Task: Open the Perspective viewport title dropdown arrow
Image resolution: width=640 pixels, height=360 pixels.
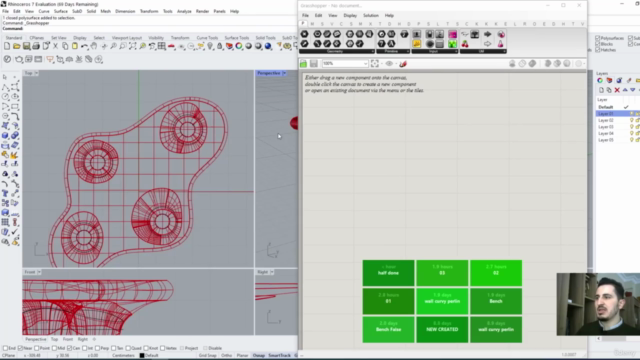Action: [x=284, y=73]
